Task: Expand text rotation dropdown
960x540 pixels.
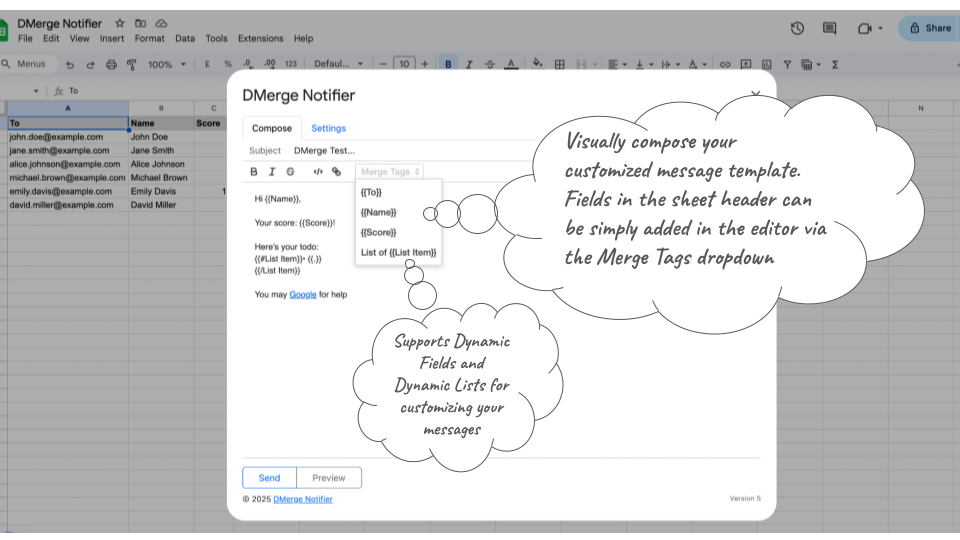Action: (704, 64)
